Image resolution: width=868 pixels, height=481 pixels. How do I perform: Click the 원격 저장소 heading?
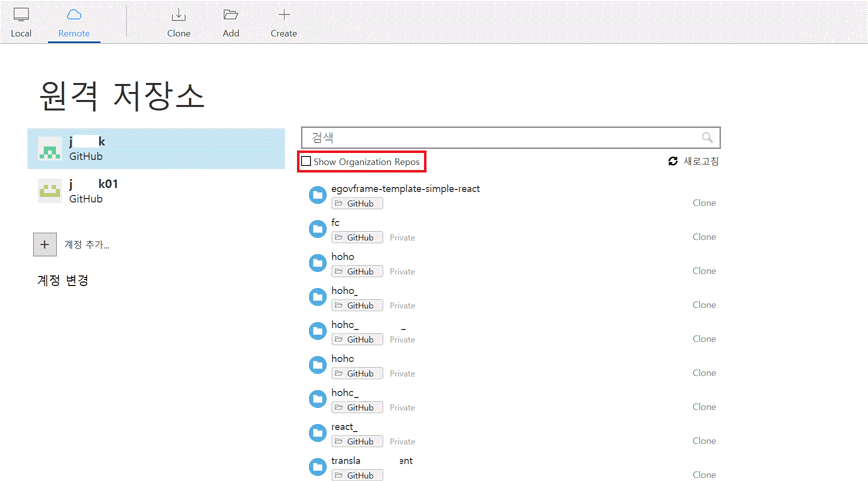tap(122, 95)
